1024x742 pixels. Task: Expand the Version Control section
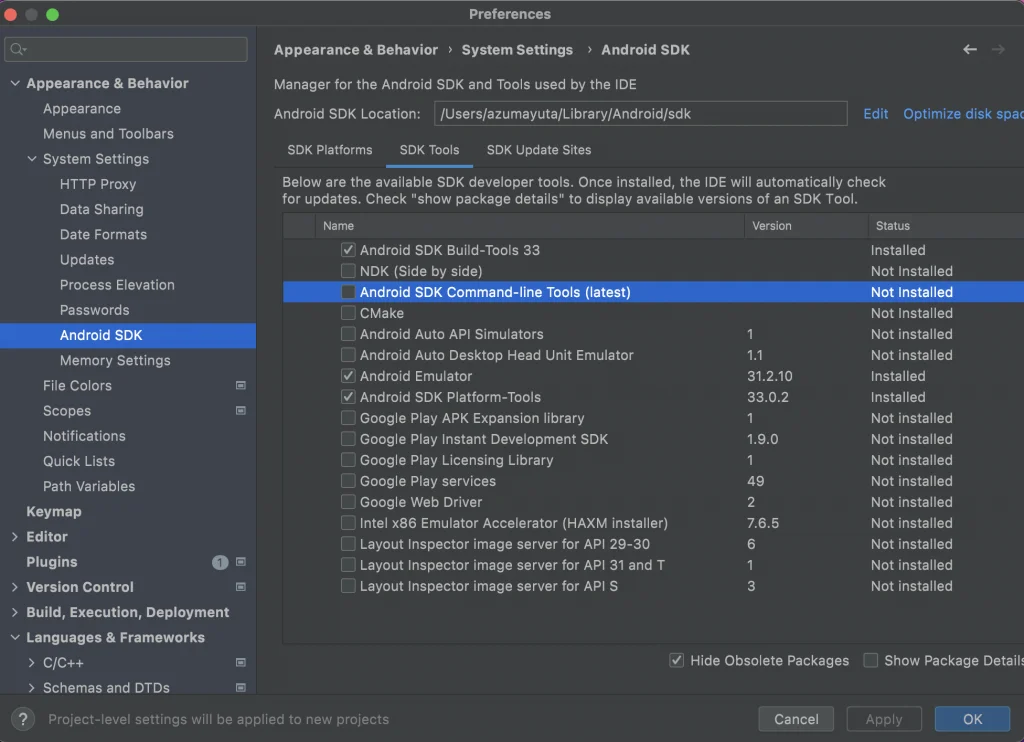click(x=15, y=587)
